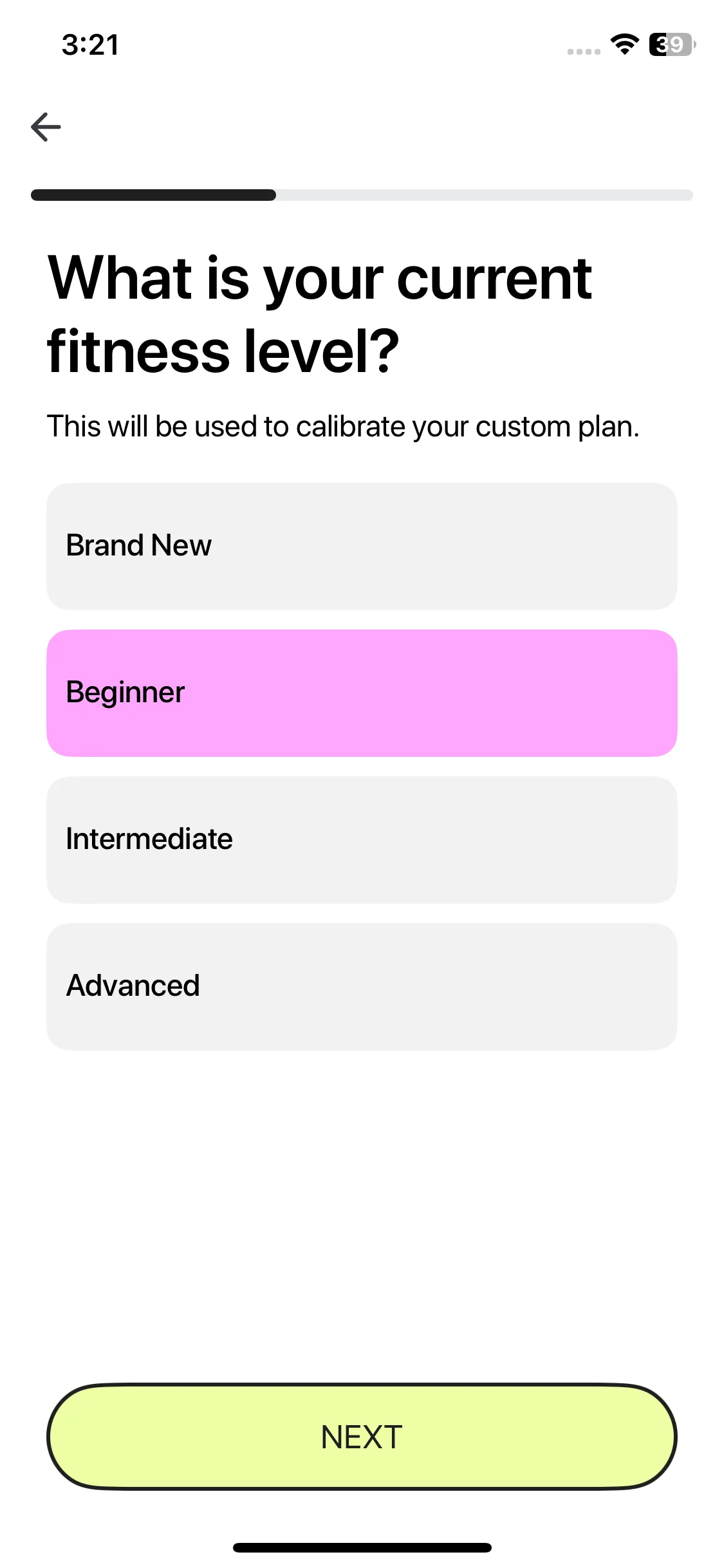Tap the home indicator bar
The width and height of the screenshot is (724, 1568).
(x=362, y=1547)
